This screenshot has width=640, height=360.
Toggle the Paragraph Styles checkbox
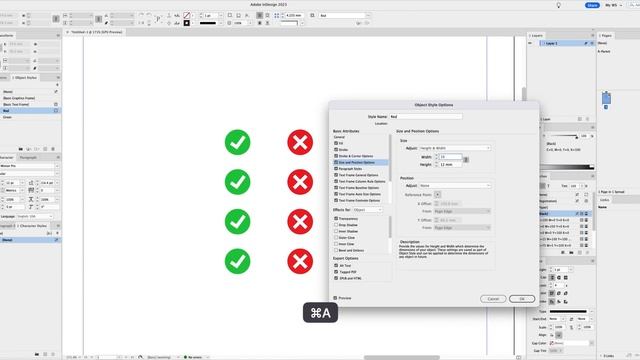[336, 169]
